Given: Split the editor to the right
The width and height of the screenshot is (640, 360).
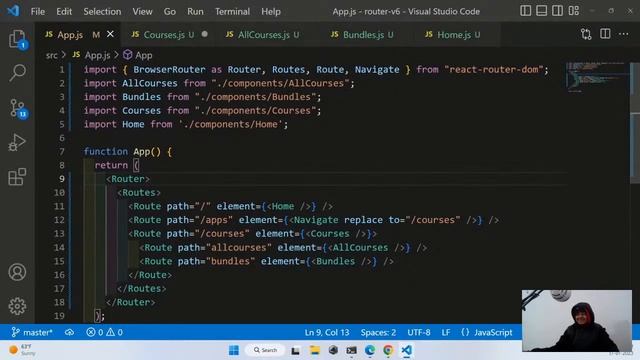Looking at the screenshot, I should [x=605, y=34].
